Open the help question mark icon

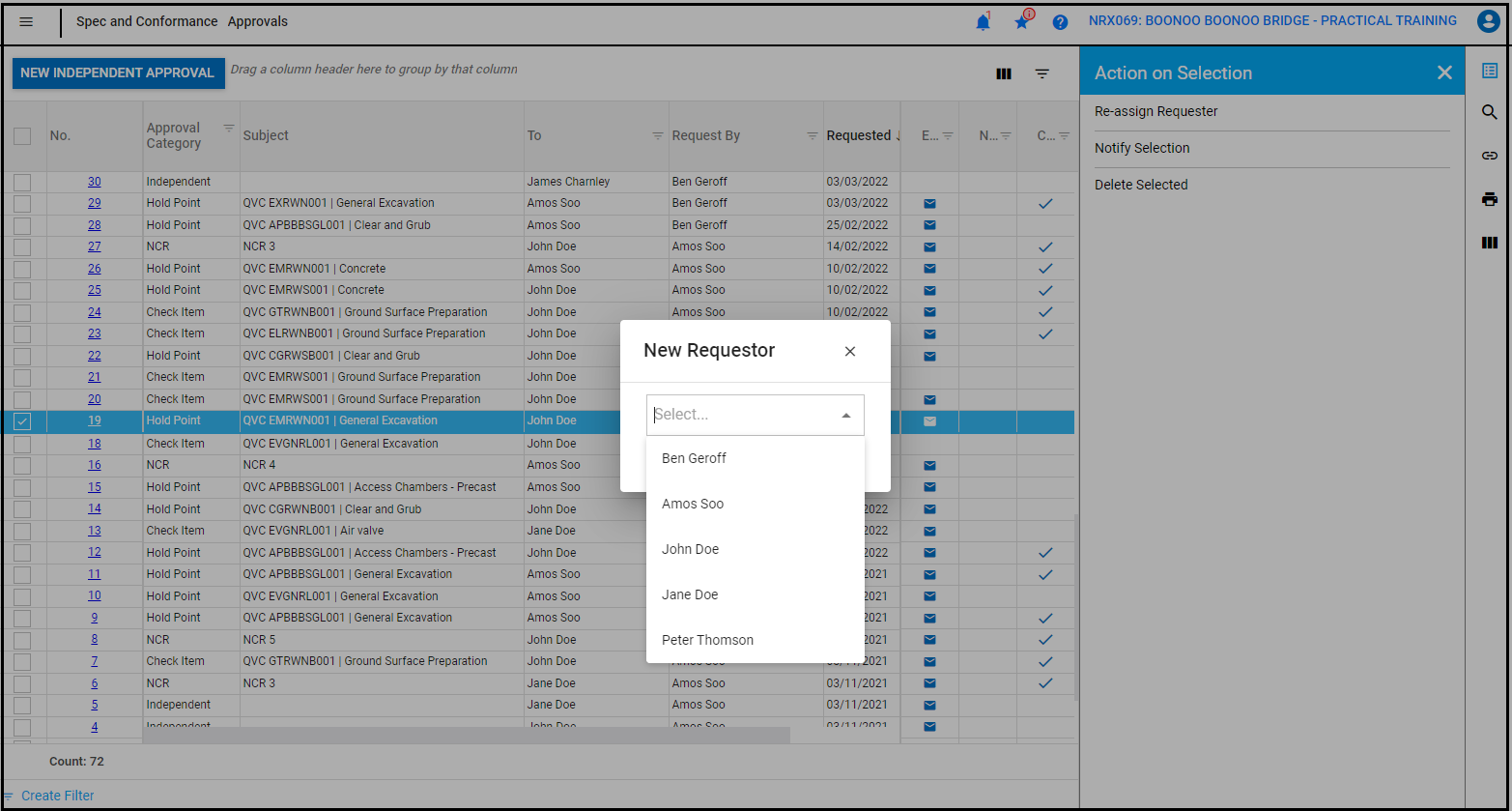[x=1060, y=22]
